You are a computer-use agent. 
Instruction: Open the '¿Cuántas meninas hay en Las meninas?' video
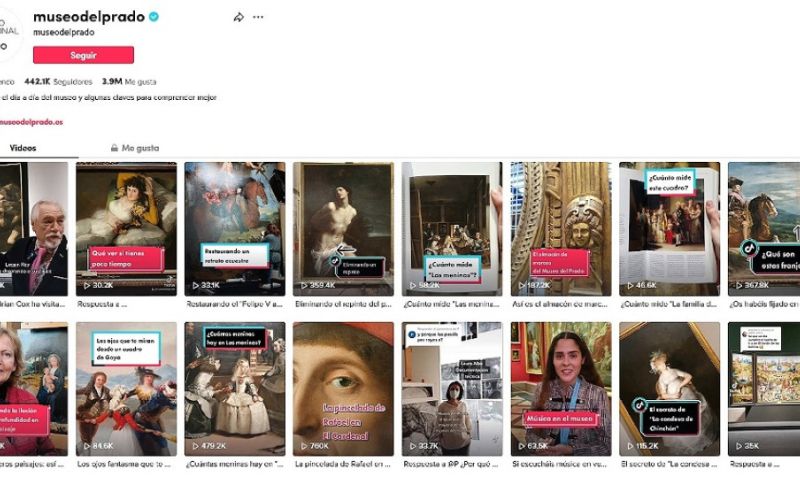[235, 389]
